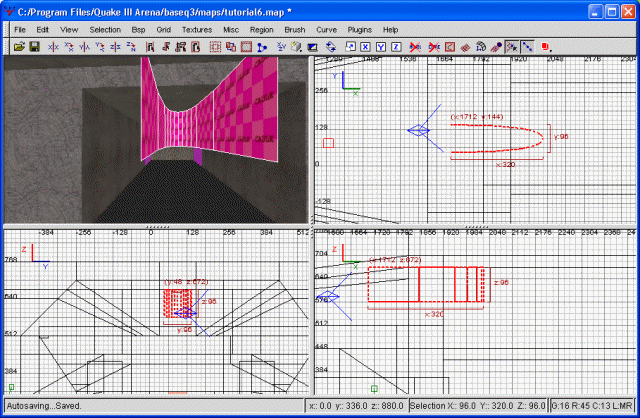Screen dimensions: 640x418
Task: Open the Help menu
Action: (390, 30)
